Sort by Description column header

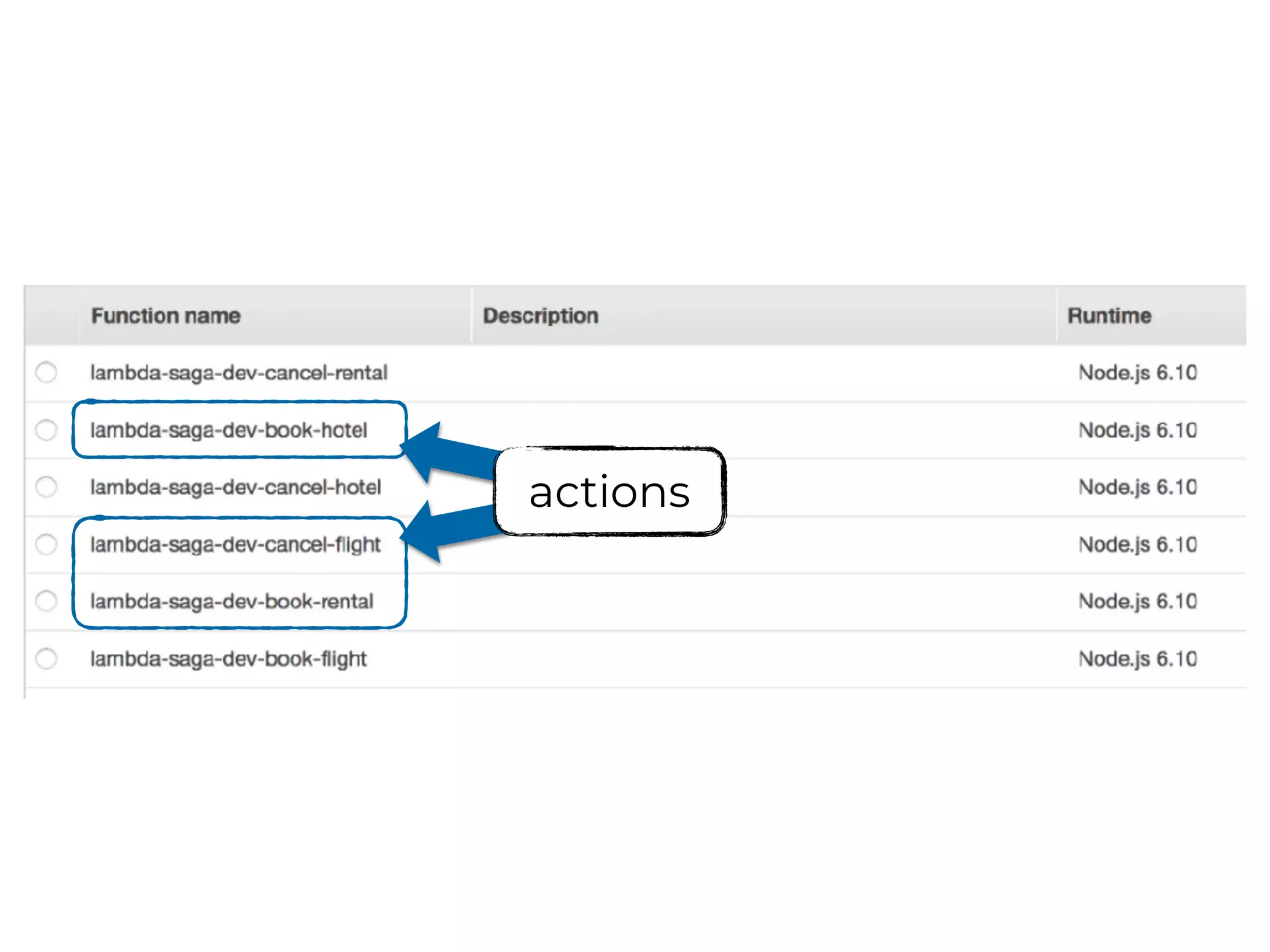point(540,315)
